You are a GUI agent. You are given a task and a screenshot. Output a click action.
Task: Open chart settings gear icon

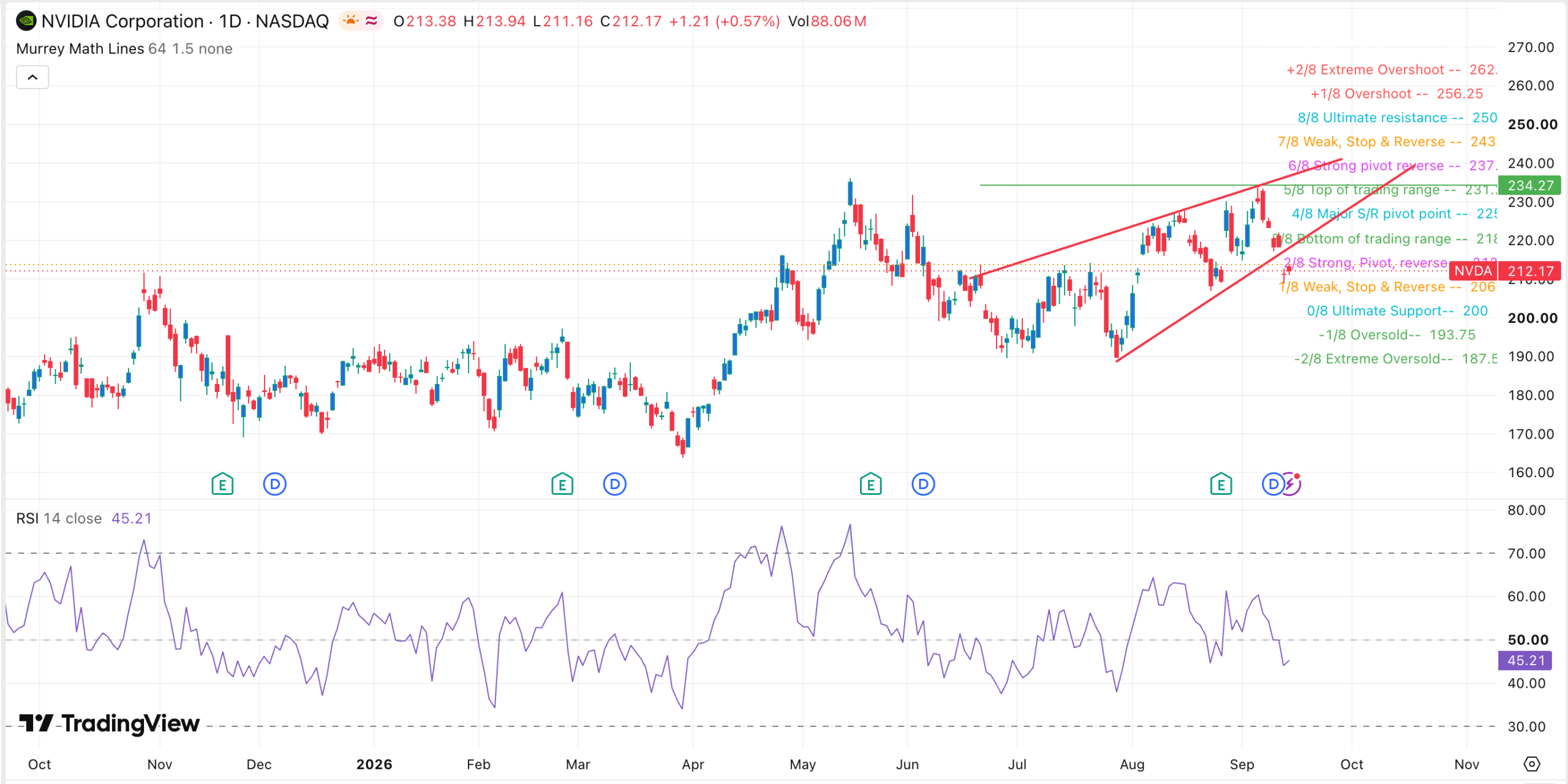pyautogui.click(x=1531, y=764)
